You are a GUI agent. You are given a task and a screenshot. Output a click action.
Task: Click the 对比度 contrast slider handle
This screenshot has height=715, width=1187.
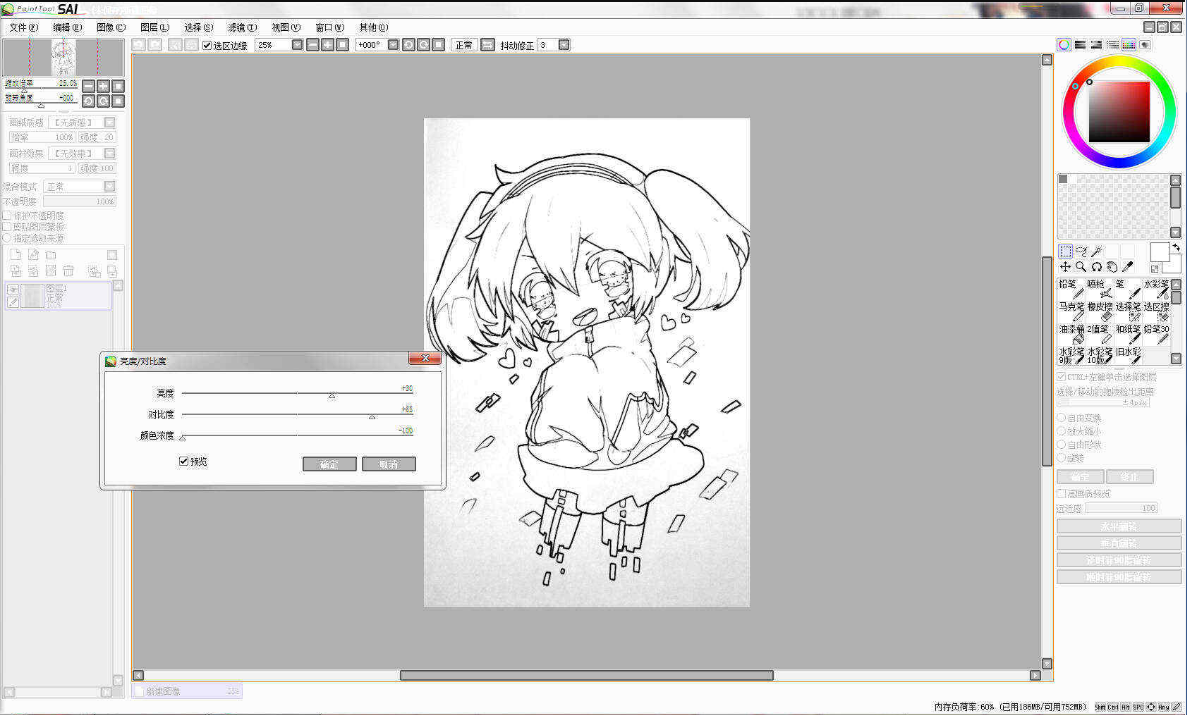tap(372, 417)
